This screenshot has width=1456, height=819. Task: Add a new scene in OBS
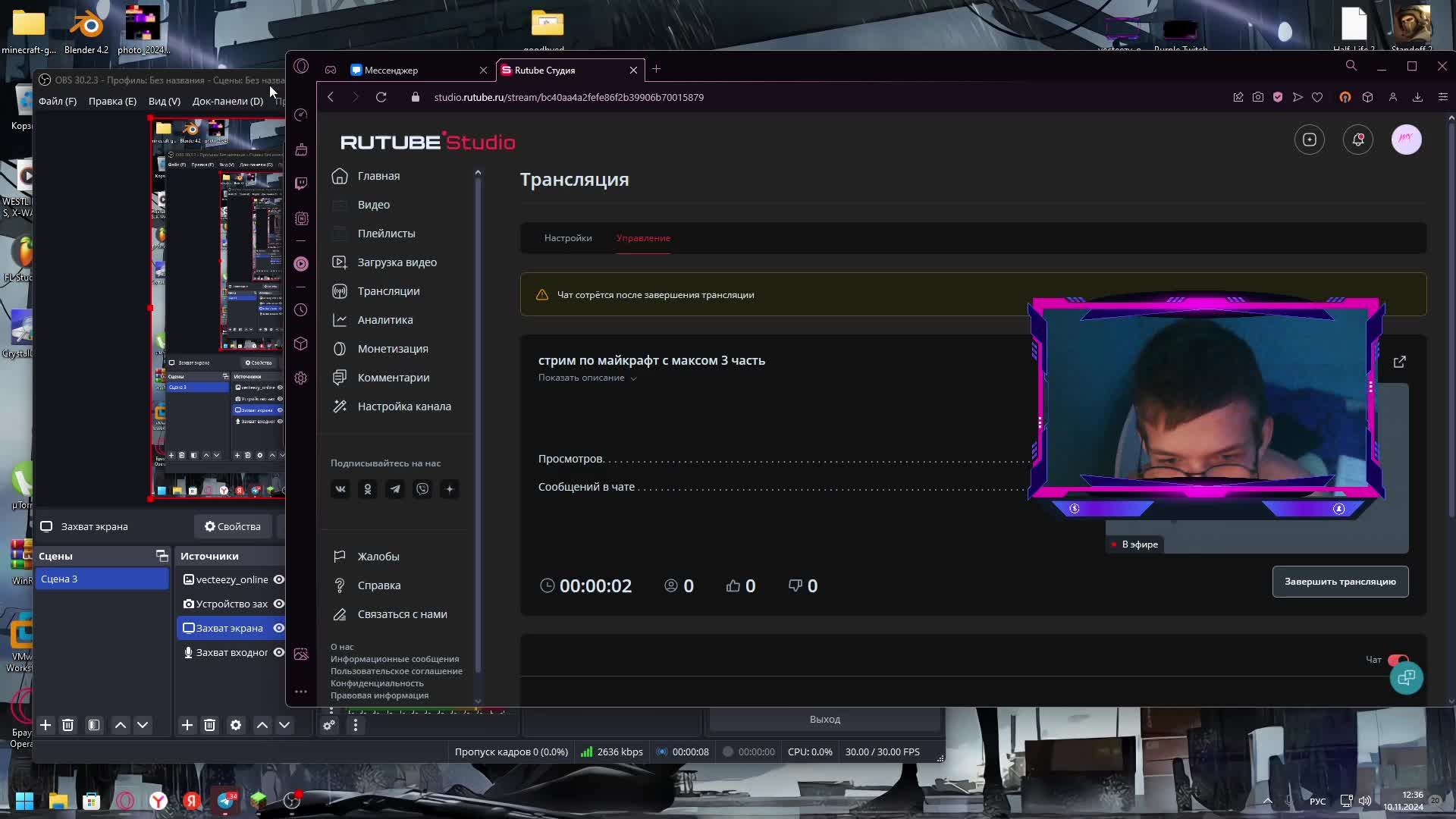45,726
